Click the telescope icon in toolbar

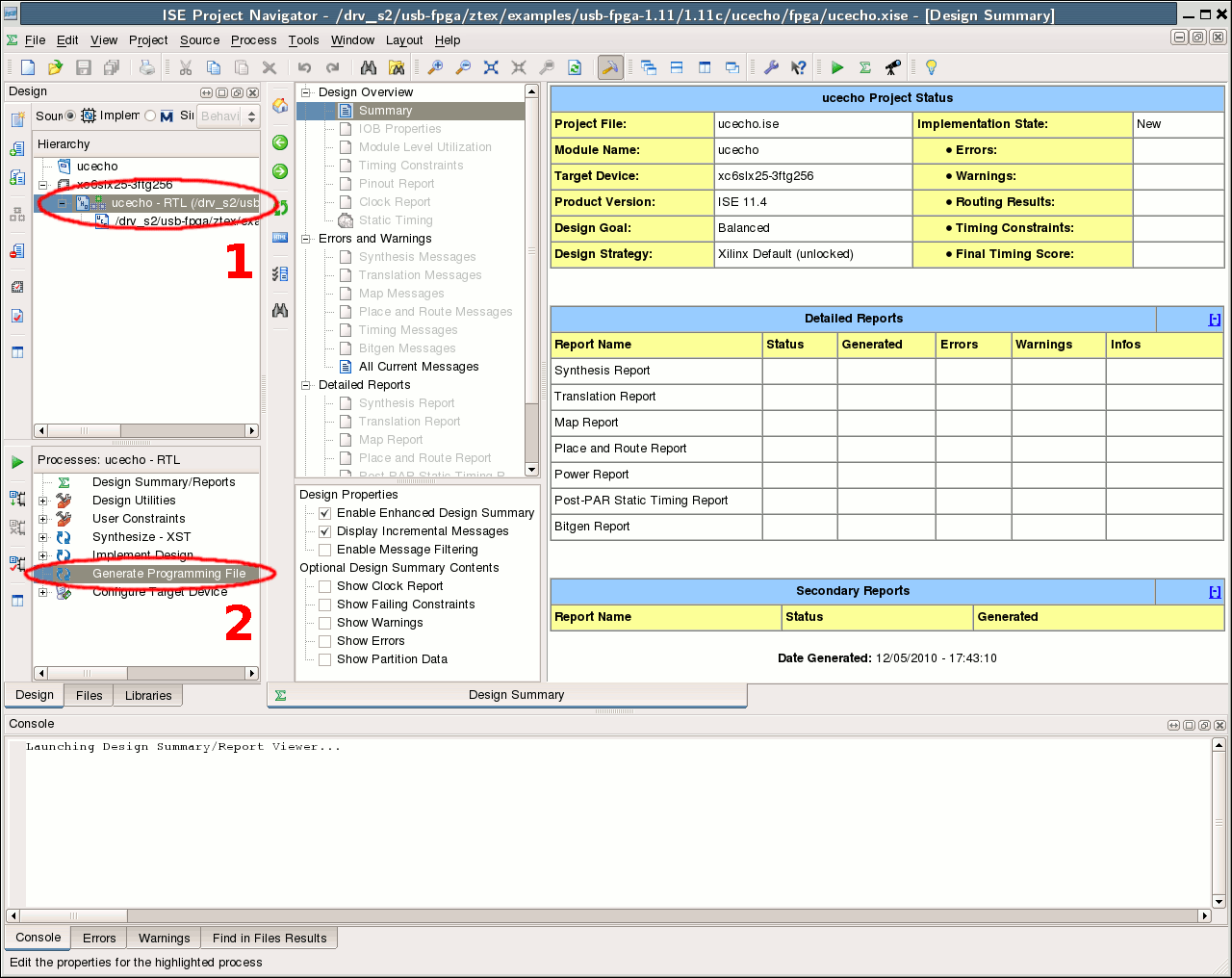click(893, 67)
